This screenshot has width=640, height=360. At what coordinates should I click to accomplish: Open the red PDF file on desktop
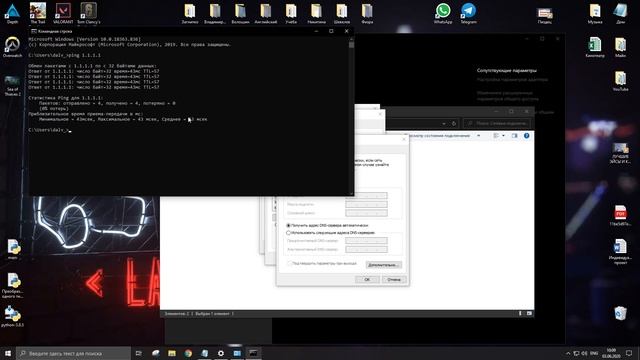pyautogui.click(x=620, y=216)
